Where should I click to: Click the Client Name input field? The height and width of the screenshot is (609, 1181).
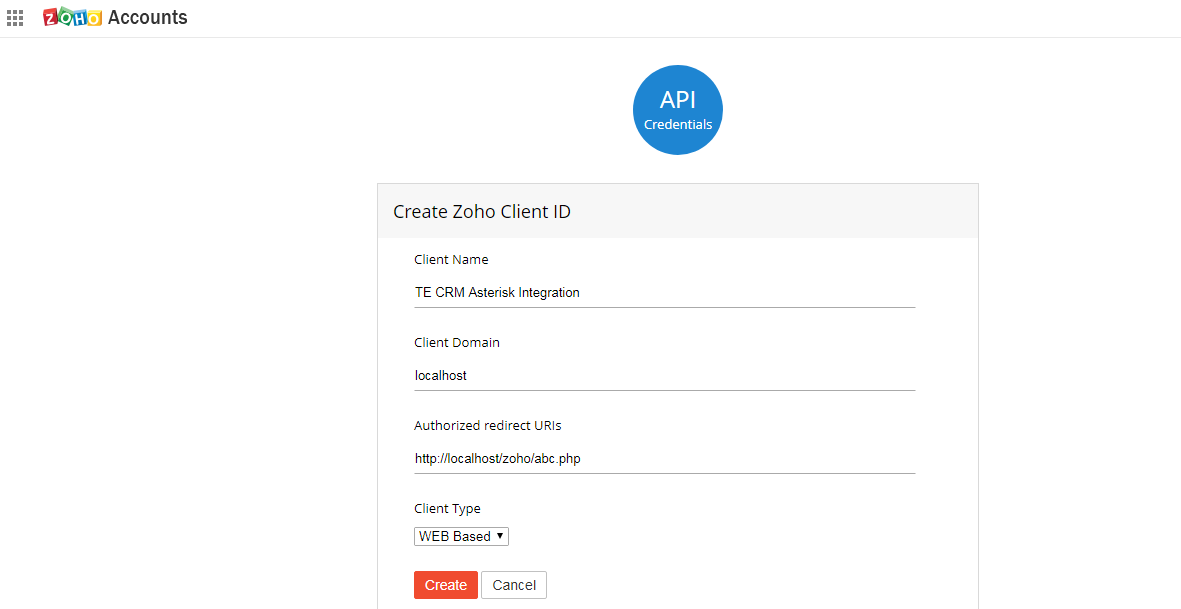click(x=664, y=292)
